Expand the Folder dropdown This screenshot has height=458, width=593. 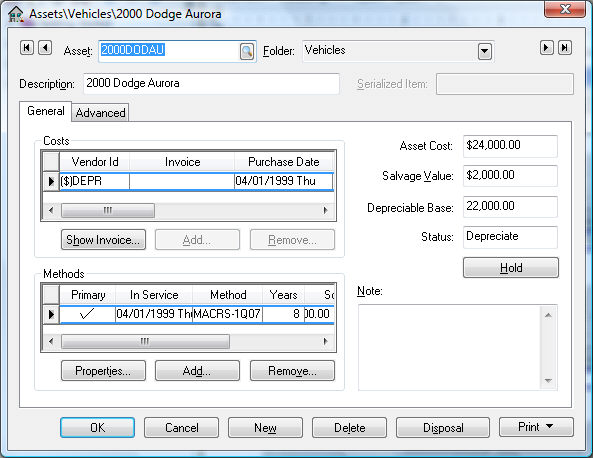point(484,51)
